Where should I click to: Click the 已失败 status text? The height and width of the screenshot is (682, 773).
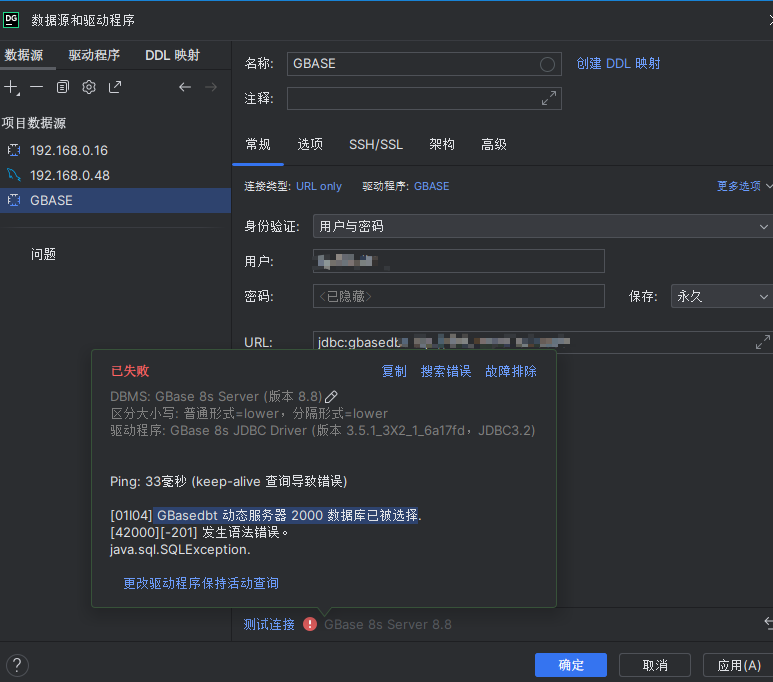click(x=130, y=371)
